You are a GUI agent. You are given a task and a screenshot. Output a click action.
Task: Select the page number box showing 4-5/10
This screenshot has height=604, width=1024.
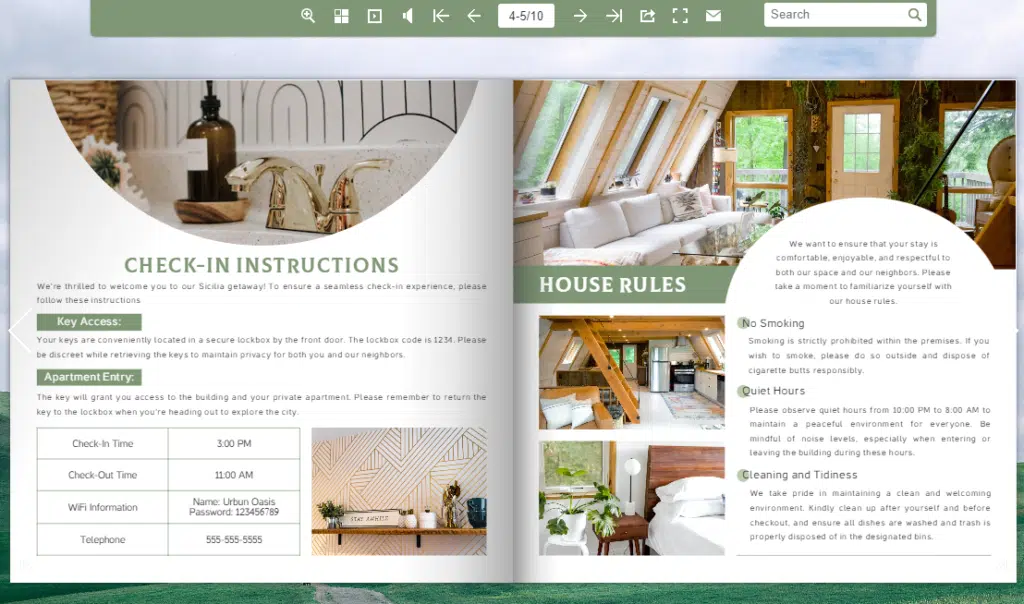528,15
